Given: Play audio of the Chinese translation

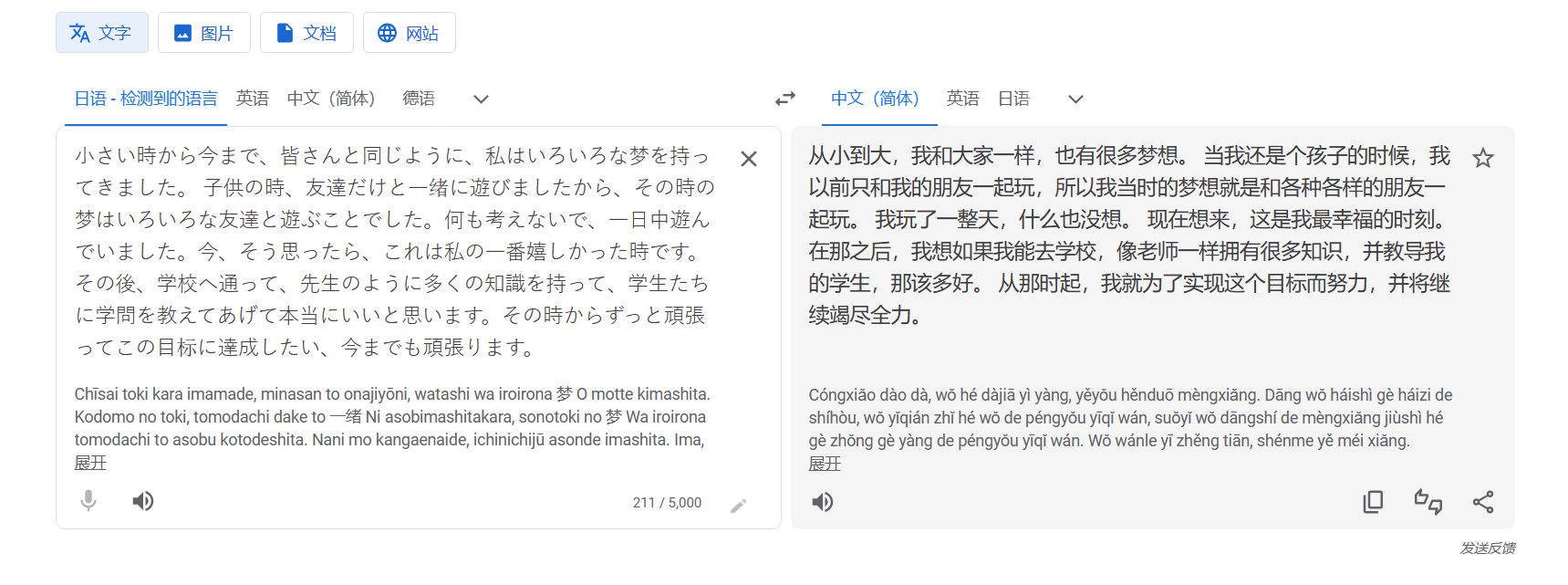Looking at the screenshot, I should tap(823, 502).
